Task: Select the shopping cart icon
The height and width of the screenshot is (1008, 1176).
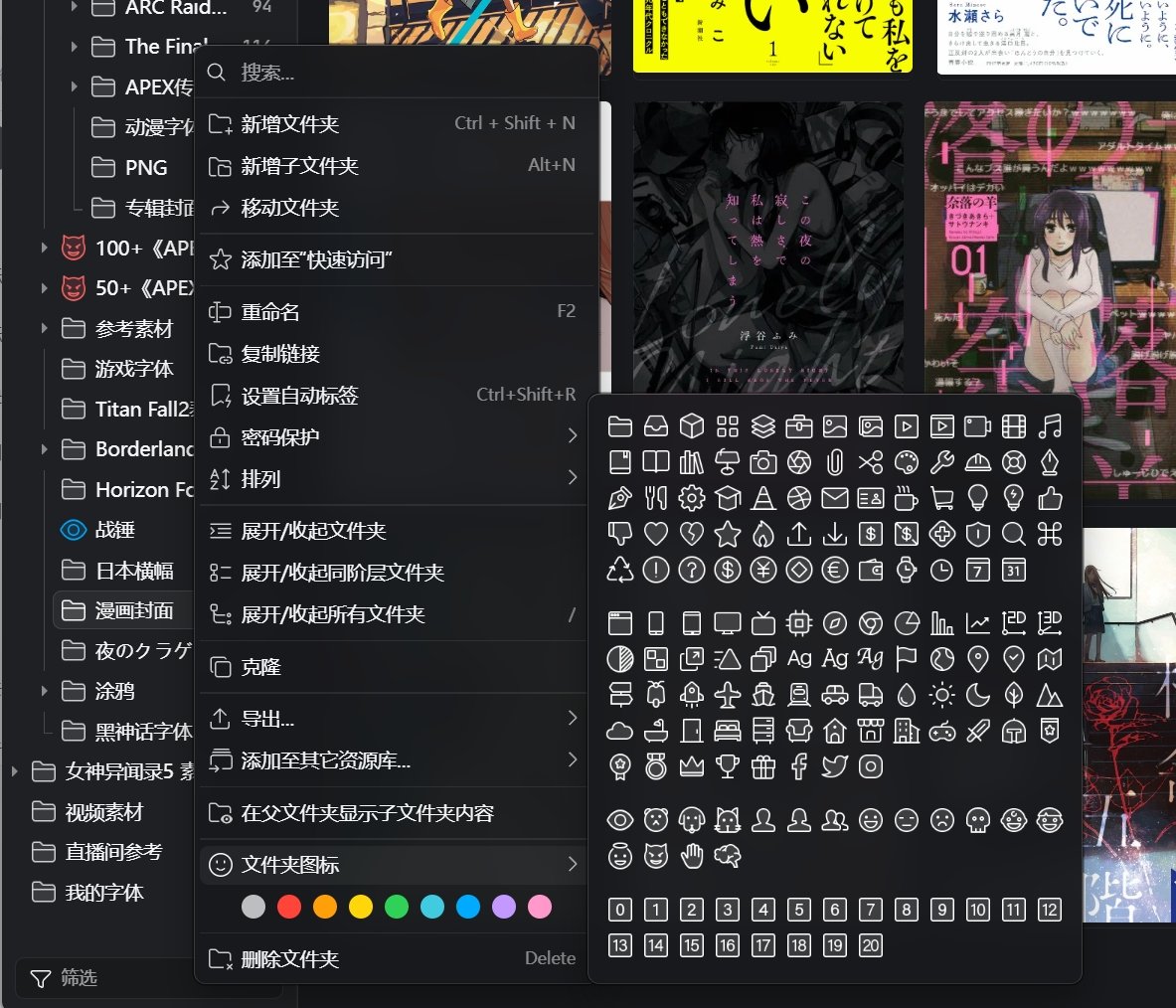Action: point(942,498)
